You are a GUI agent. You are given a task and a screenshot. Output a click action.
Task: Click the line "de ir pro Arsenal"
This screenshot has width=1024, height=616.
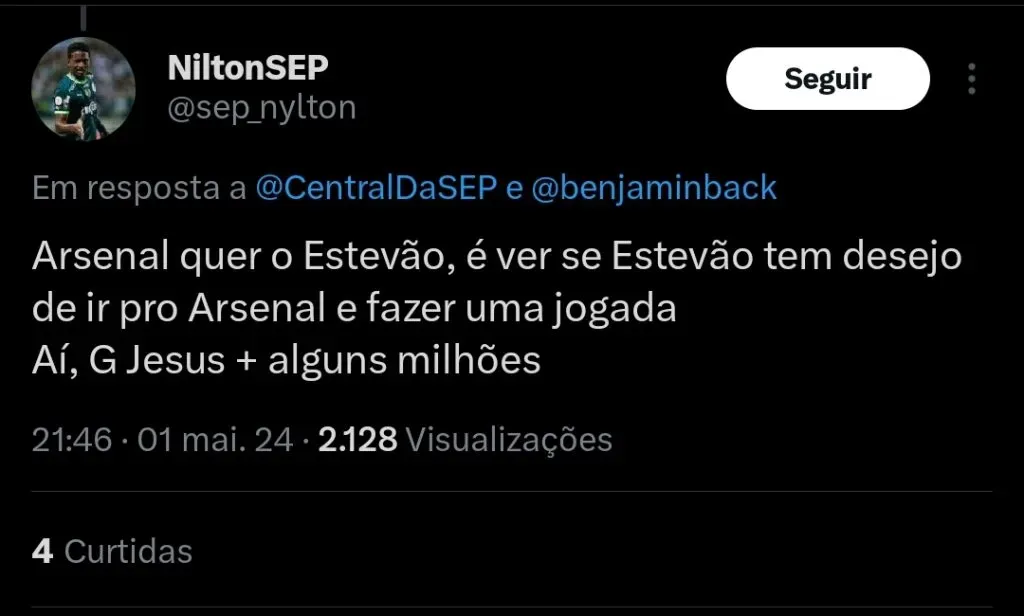pos(354,309)
